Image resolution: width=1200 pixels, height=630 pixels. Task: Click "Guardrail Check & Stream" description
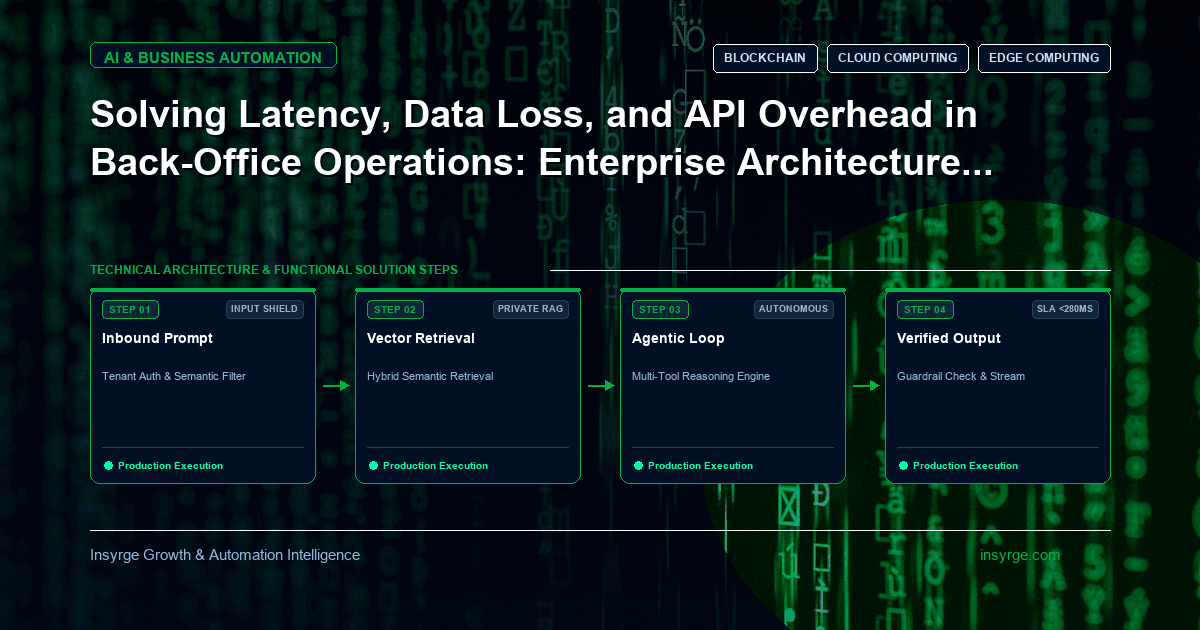click(961, 377)
